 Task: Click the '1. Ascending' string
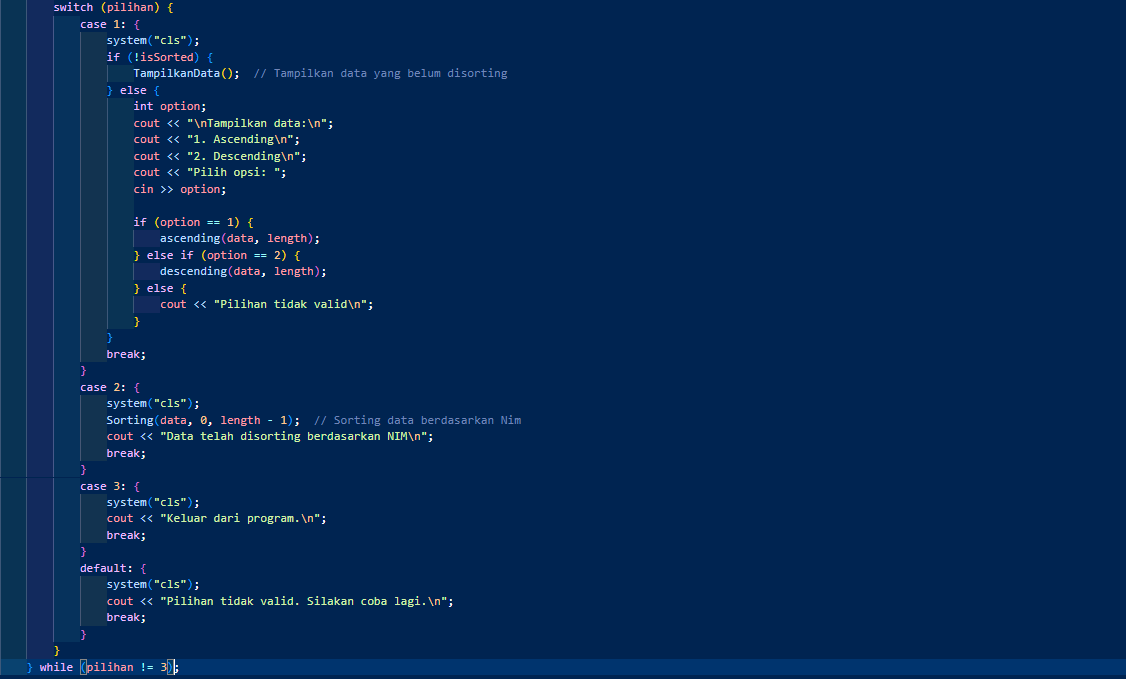pyautogui.click(x=242, y=139)
